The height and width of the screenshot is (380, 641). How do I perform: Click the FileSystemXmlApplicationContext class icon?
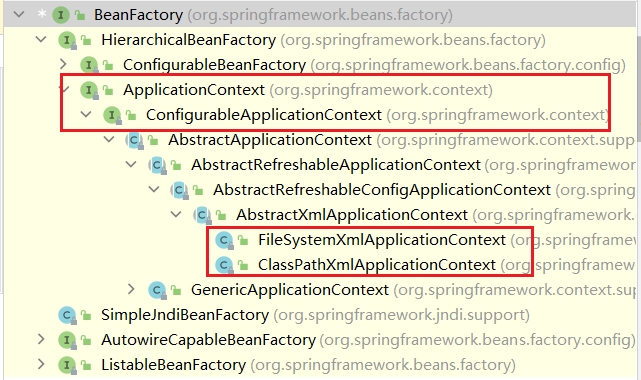click(x=224, y=240)
